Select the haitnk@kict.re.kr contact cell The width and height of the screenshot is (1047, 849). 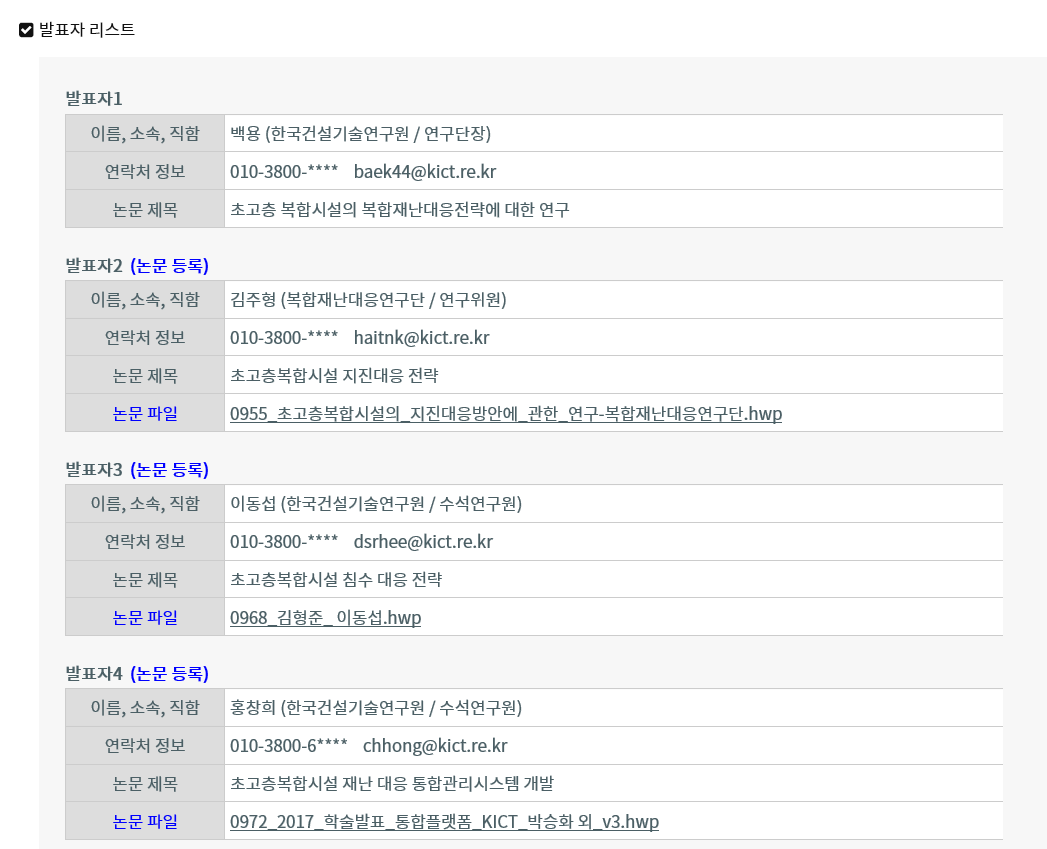(614, 337)
